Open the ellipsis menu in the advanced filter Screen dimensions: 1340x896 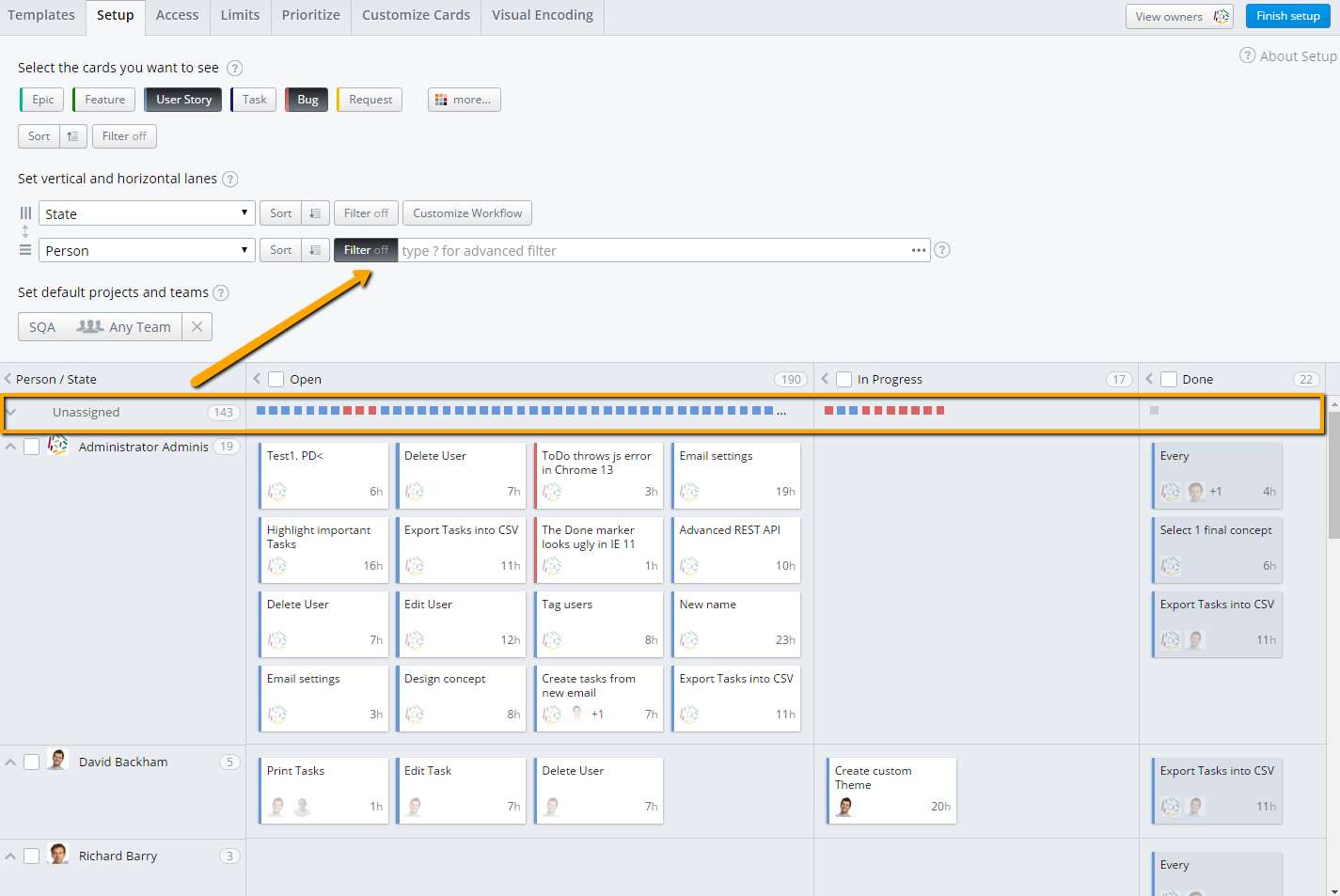coord(919,250)
